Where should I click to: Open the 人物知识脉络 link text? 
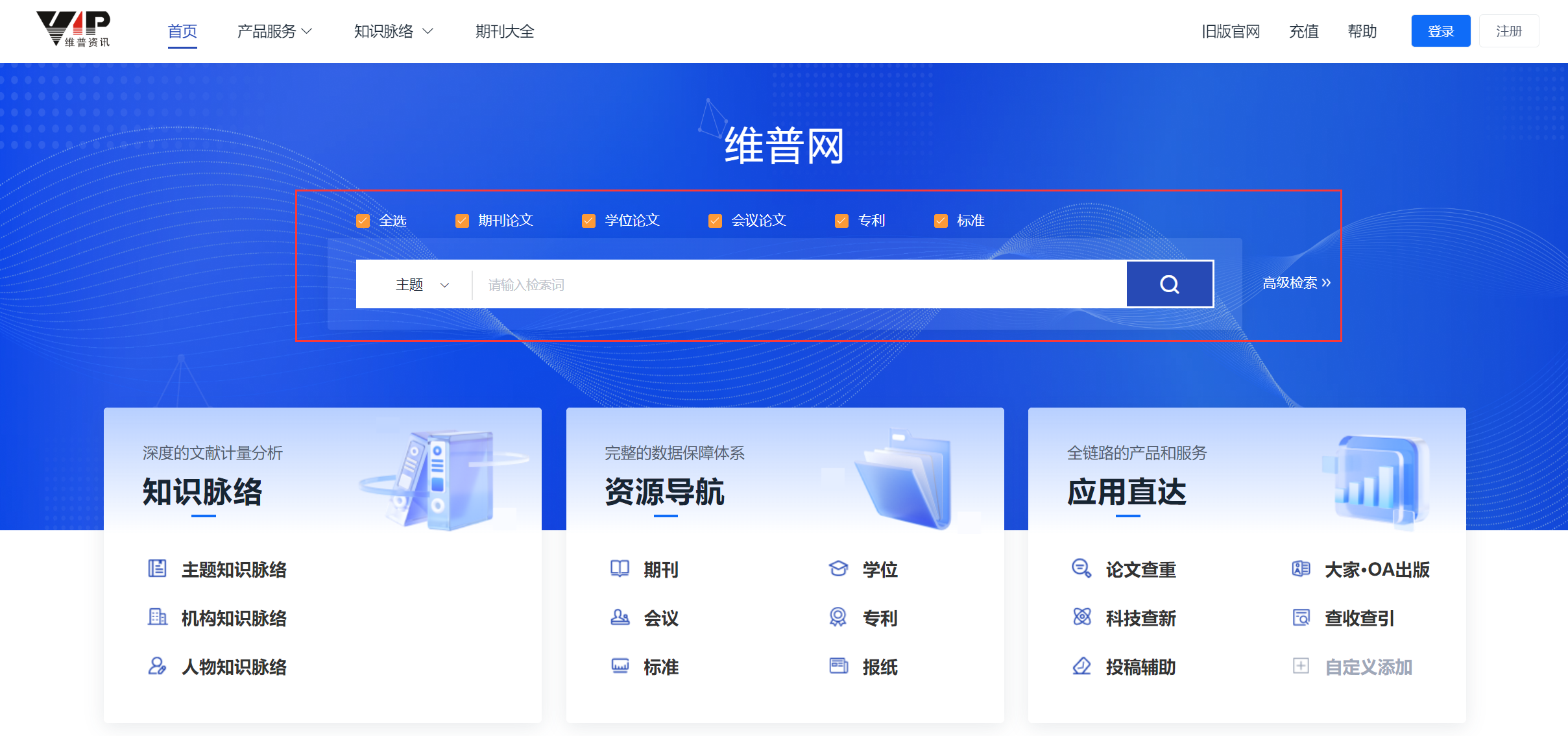click(x=234, y=667)
